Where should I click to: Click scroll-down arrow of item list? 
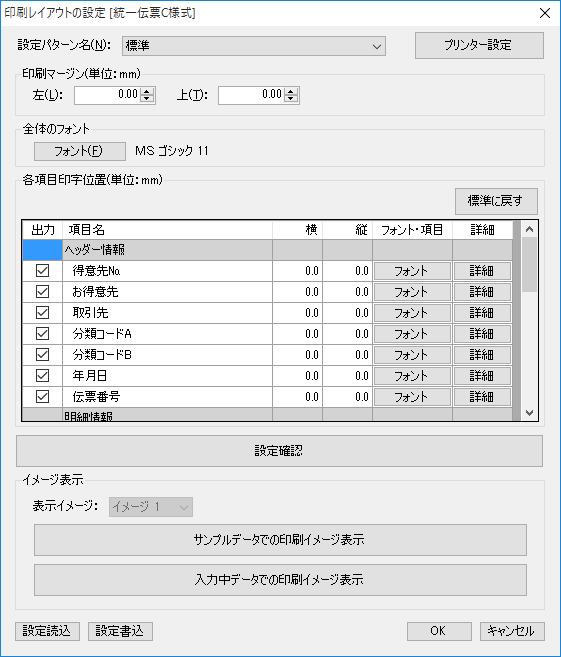point(529,413)
